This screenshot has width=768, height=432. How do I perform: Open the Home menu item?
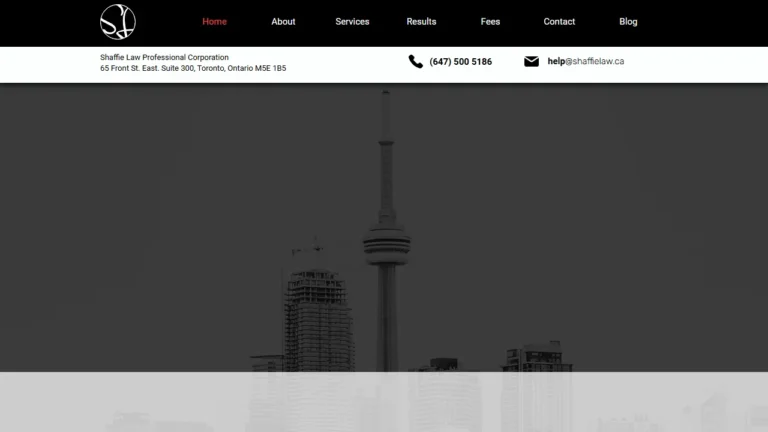pos(215,22)
